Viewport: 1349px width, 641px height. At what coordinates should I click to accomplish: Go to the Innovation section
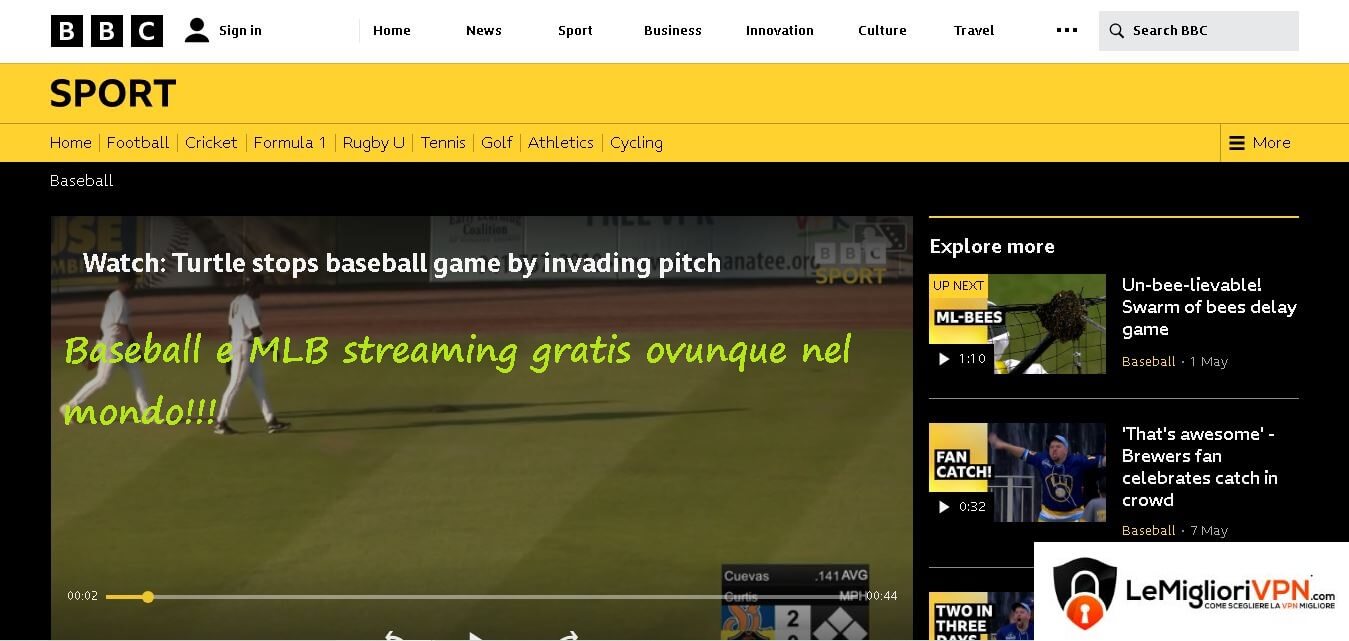click(780, 31)
